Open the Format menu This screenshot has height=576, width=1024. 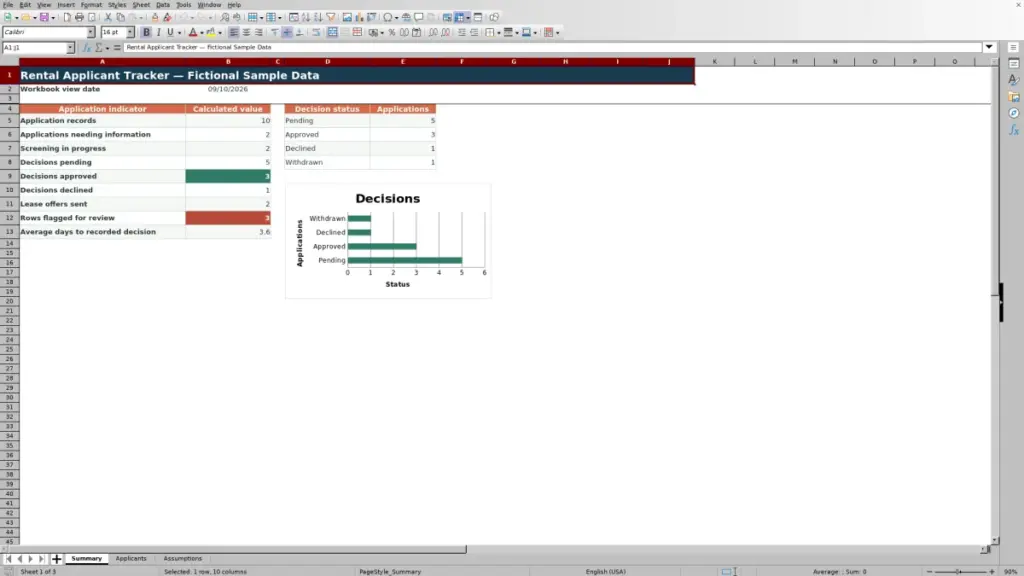(x=91, y=5)
